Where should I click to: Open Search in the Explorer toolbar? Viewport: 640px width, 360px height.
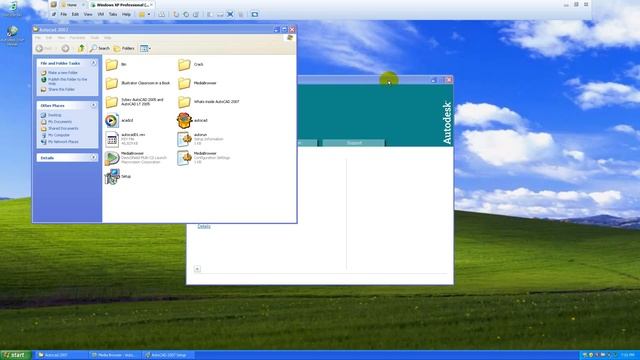100,49
